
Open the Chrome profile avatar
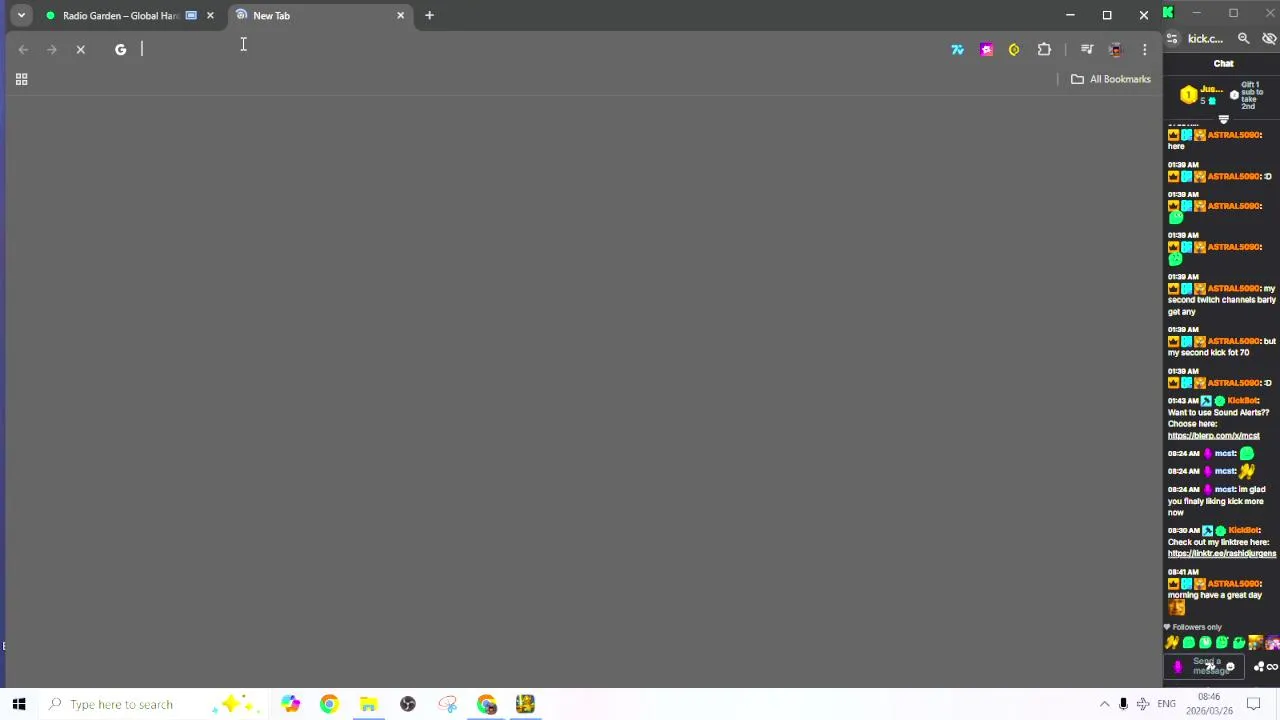[1116, 49]
